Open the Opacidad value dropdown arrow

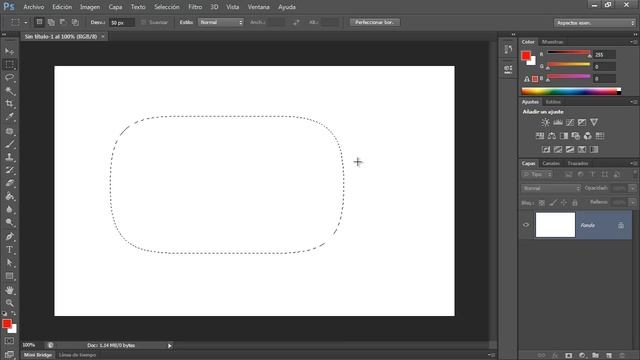point(633,188)
